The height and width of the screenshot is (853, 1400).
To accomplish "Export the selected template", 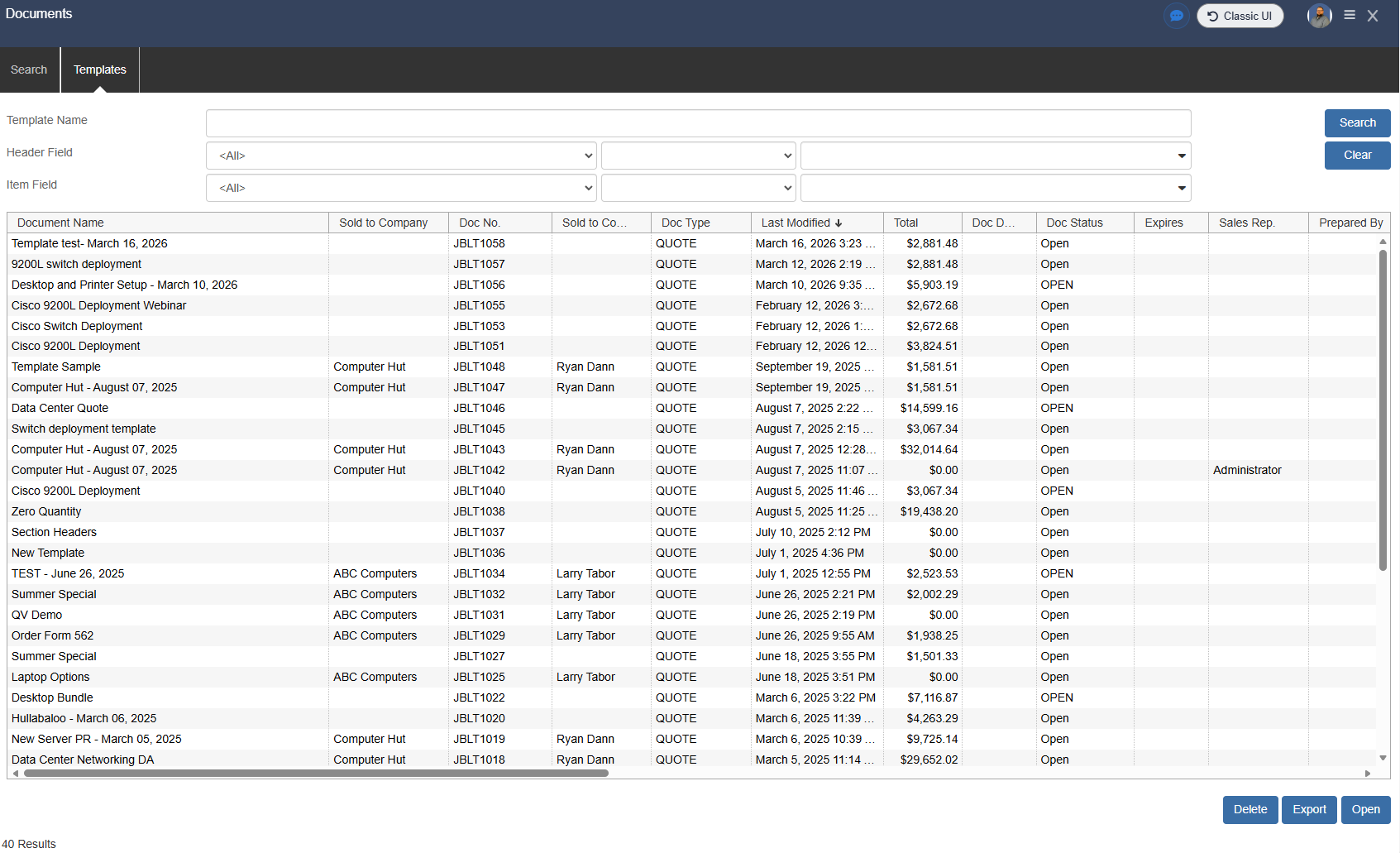I will (1309, 809).
